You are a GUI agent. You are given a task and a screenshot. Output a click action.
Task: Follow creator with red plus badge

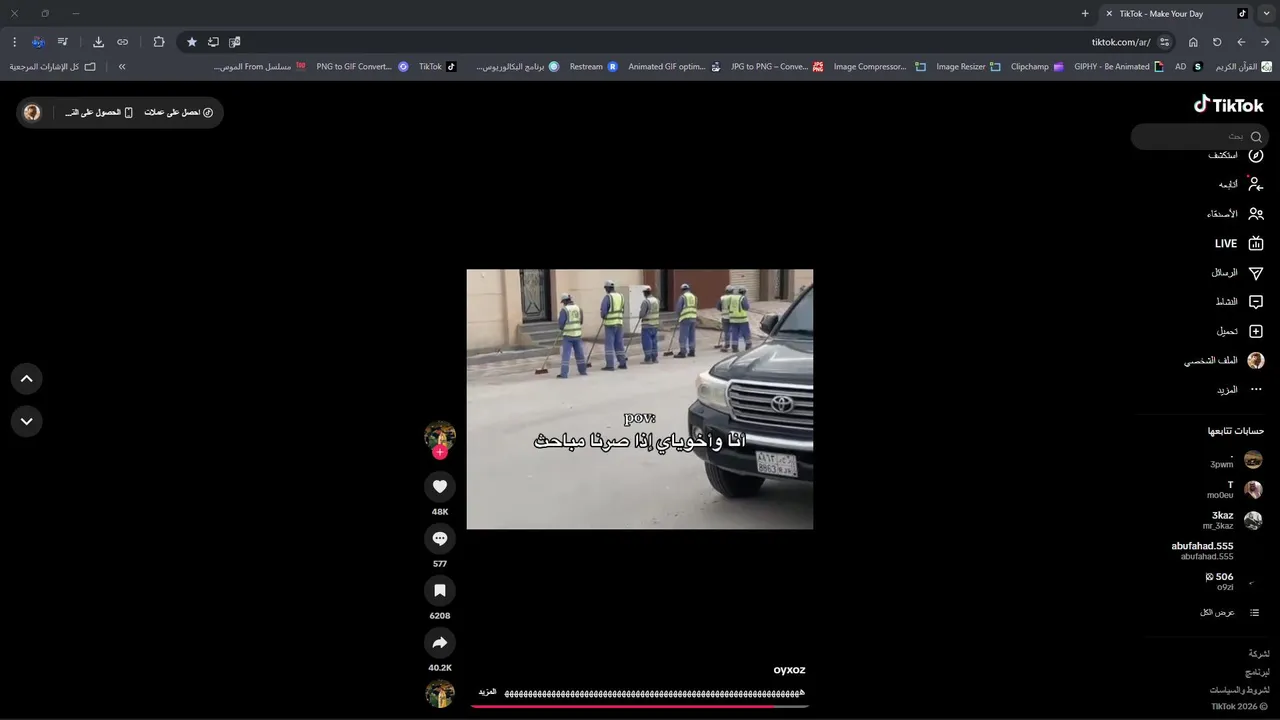(440, 453)
